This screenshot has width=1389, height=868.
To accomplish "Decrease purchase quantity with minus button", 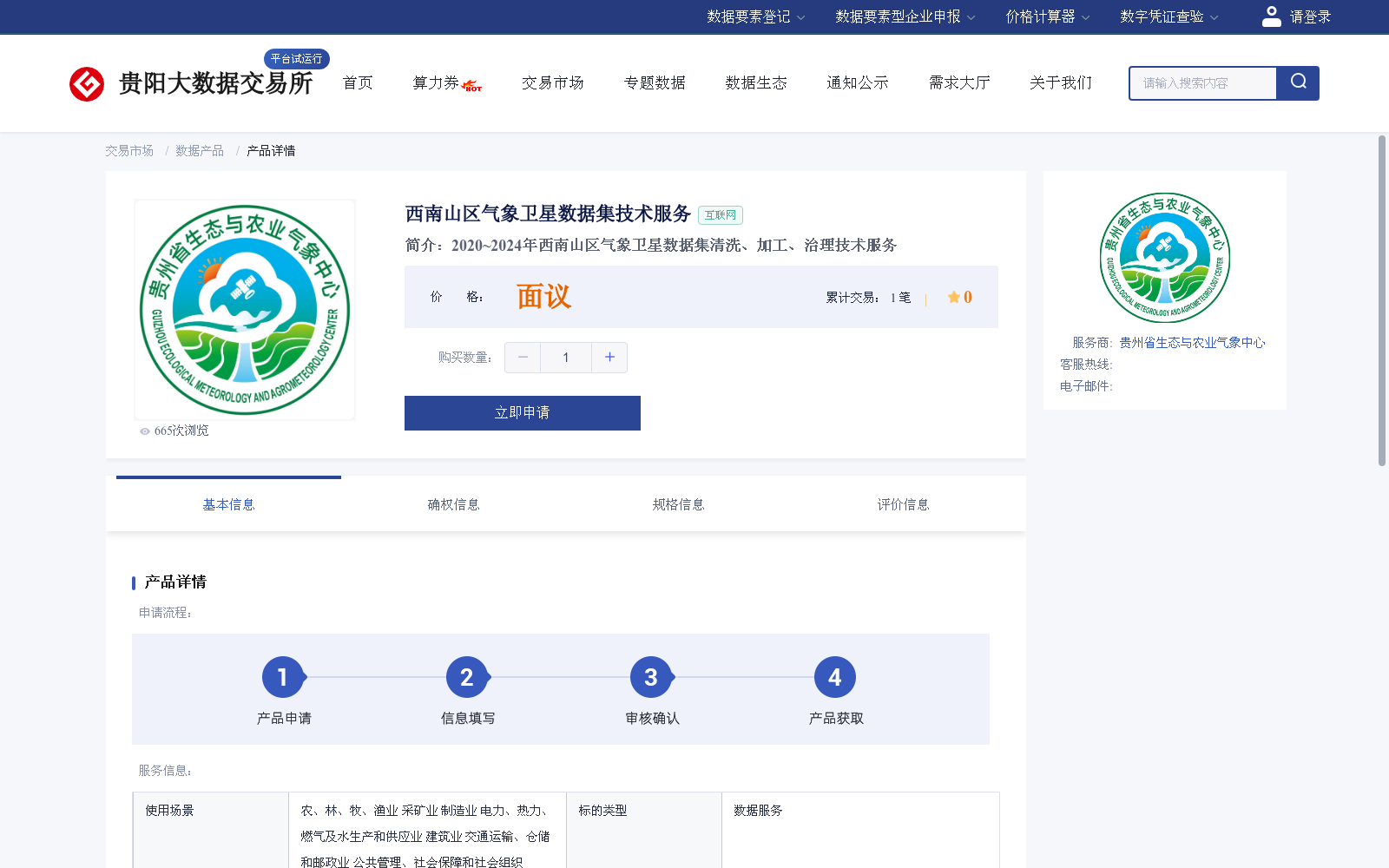I will tap(523, 358).
